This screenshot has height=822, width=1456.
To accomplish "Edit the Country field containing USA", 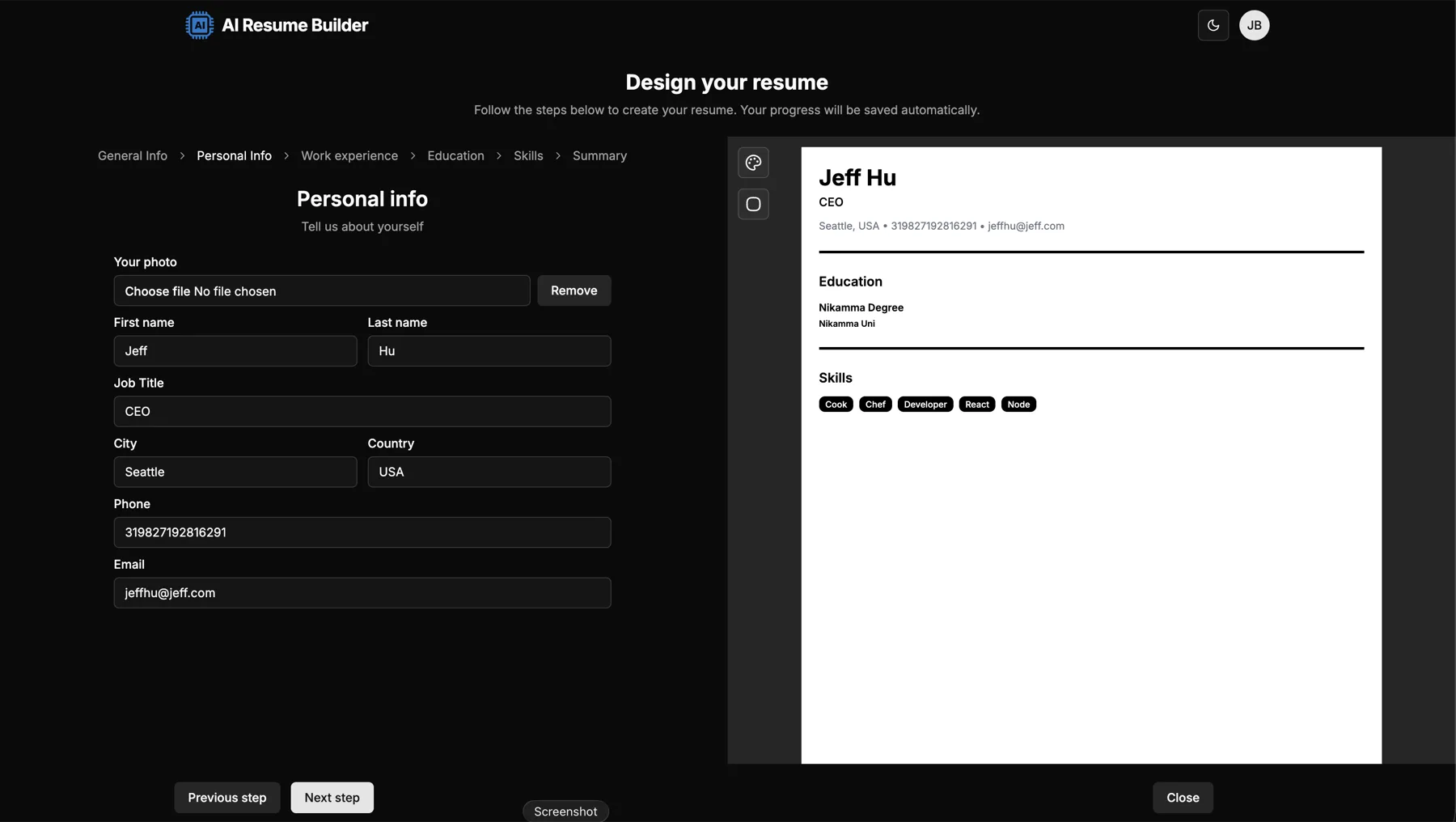I will 489,472.
